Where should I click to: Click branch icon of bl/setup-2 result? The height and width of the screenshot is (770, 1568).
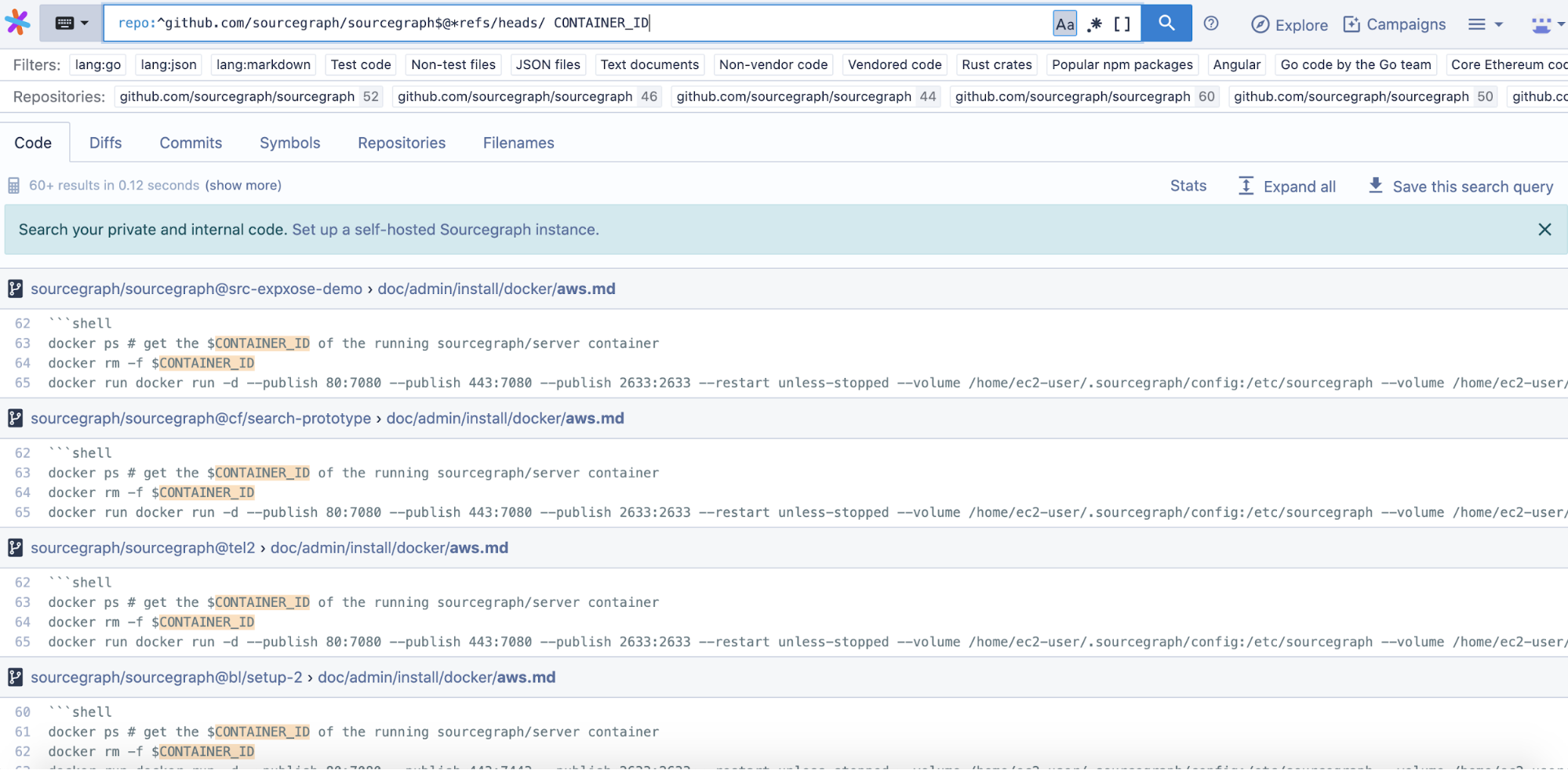coord(15,677)
